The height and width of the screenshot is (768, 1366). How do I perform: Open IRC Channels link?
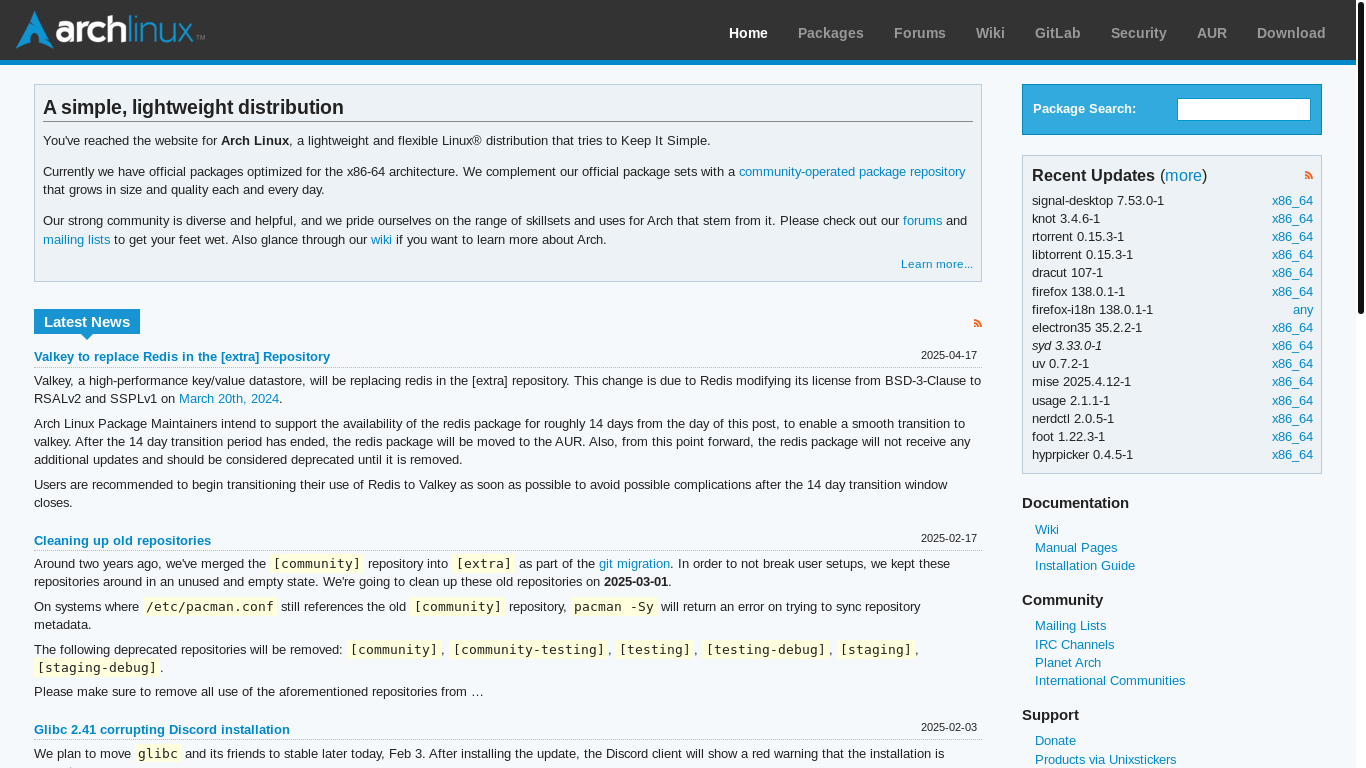1074,645
